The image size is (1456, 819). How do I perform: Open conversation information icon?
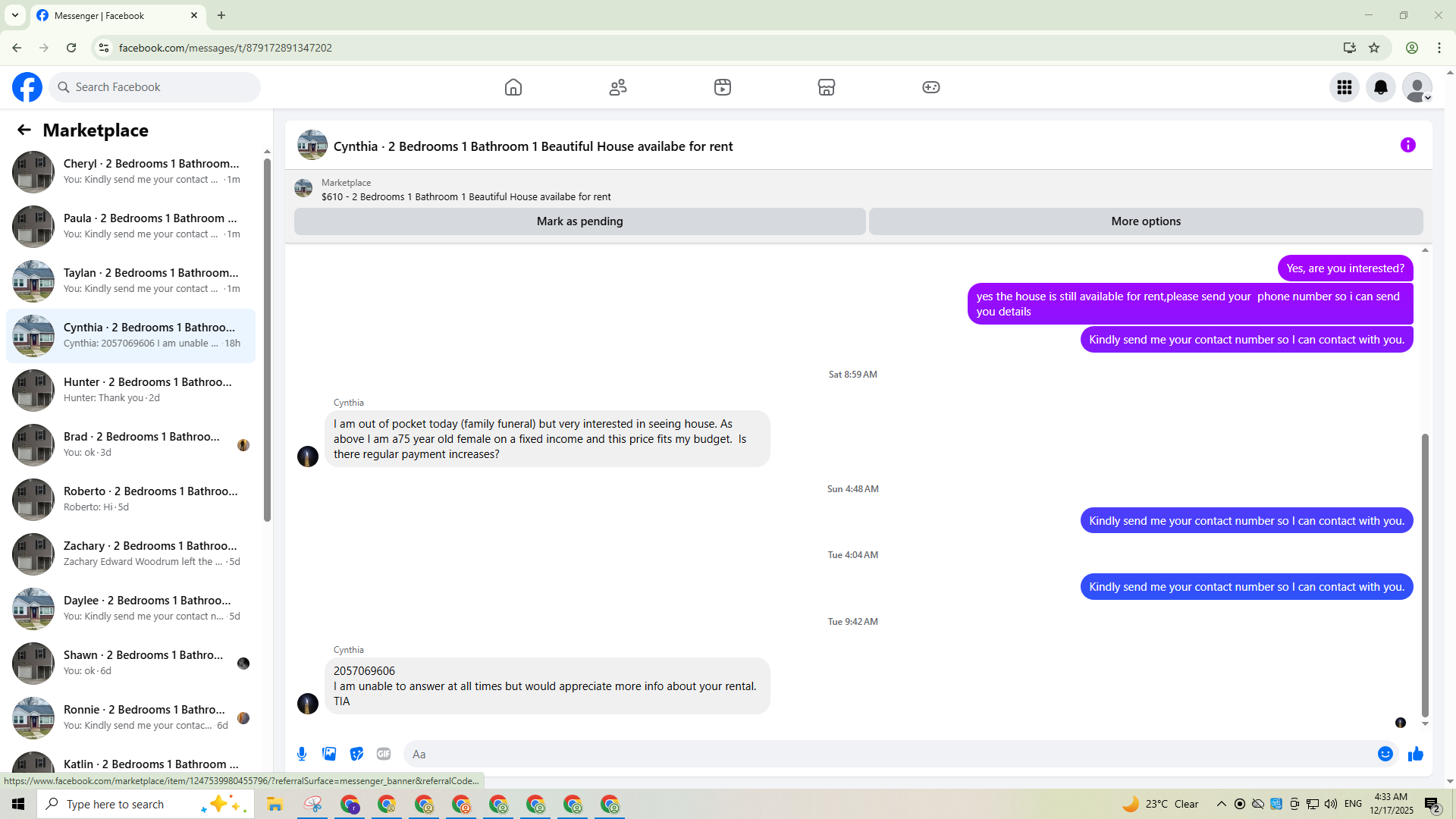[x=1407, y=145]
